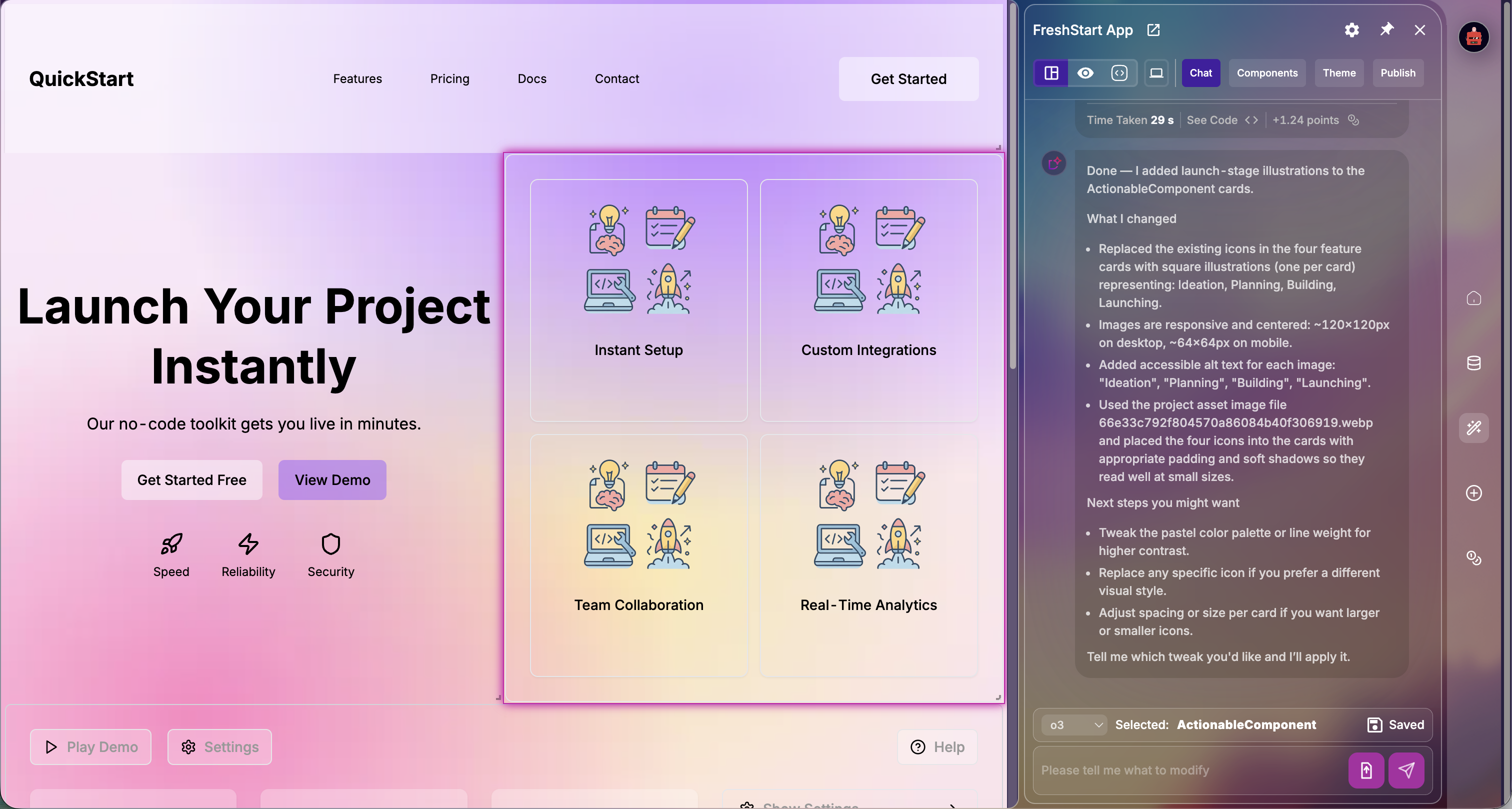The height and width of the screenshot is (809, 1512).
Task: Expand See Code for the response
Action: tap(1221, 120)
